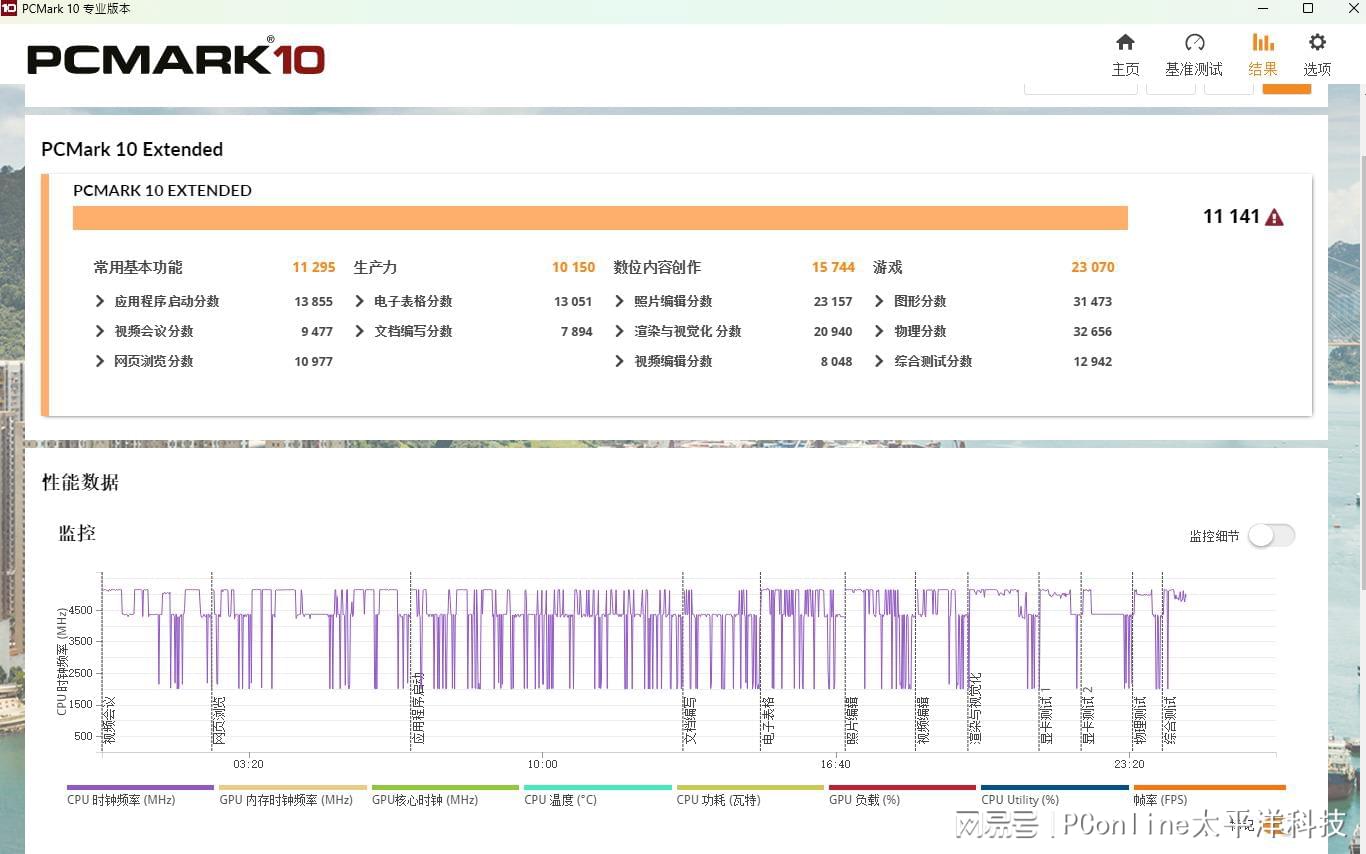
Task: Click the overall score 11 141
Action: (x=1231, y=217)
